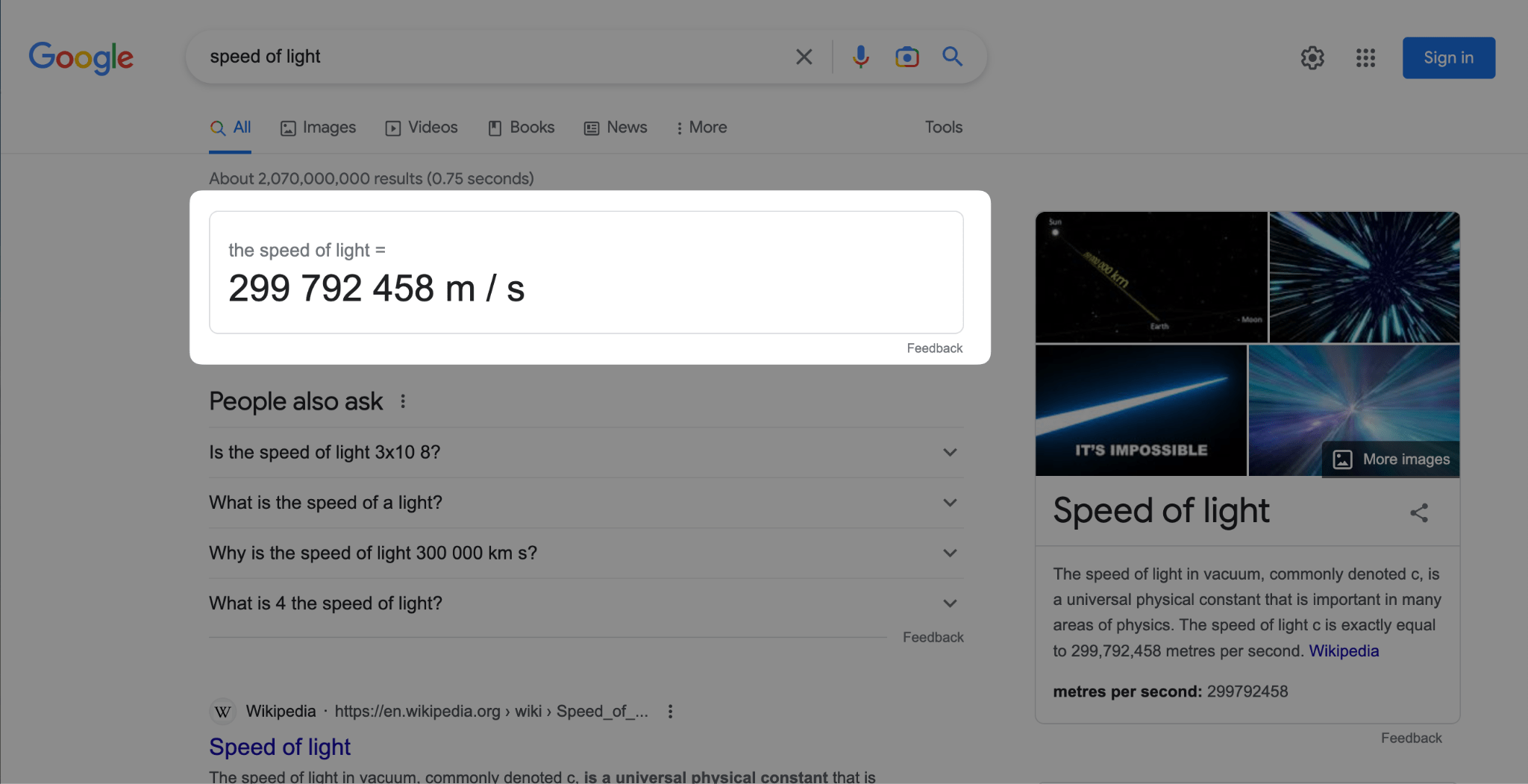The width and height of the screenshot is (1528, 784).
Task: Open the quick settings gear
Action: [x=1312, y=57]
